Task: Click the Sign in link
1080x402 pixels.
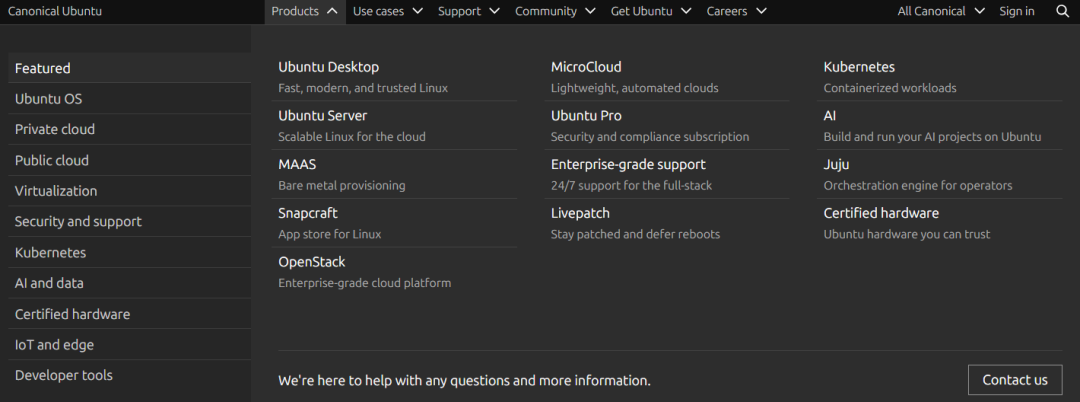Action: click(x=1017, y=12)
